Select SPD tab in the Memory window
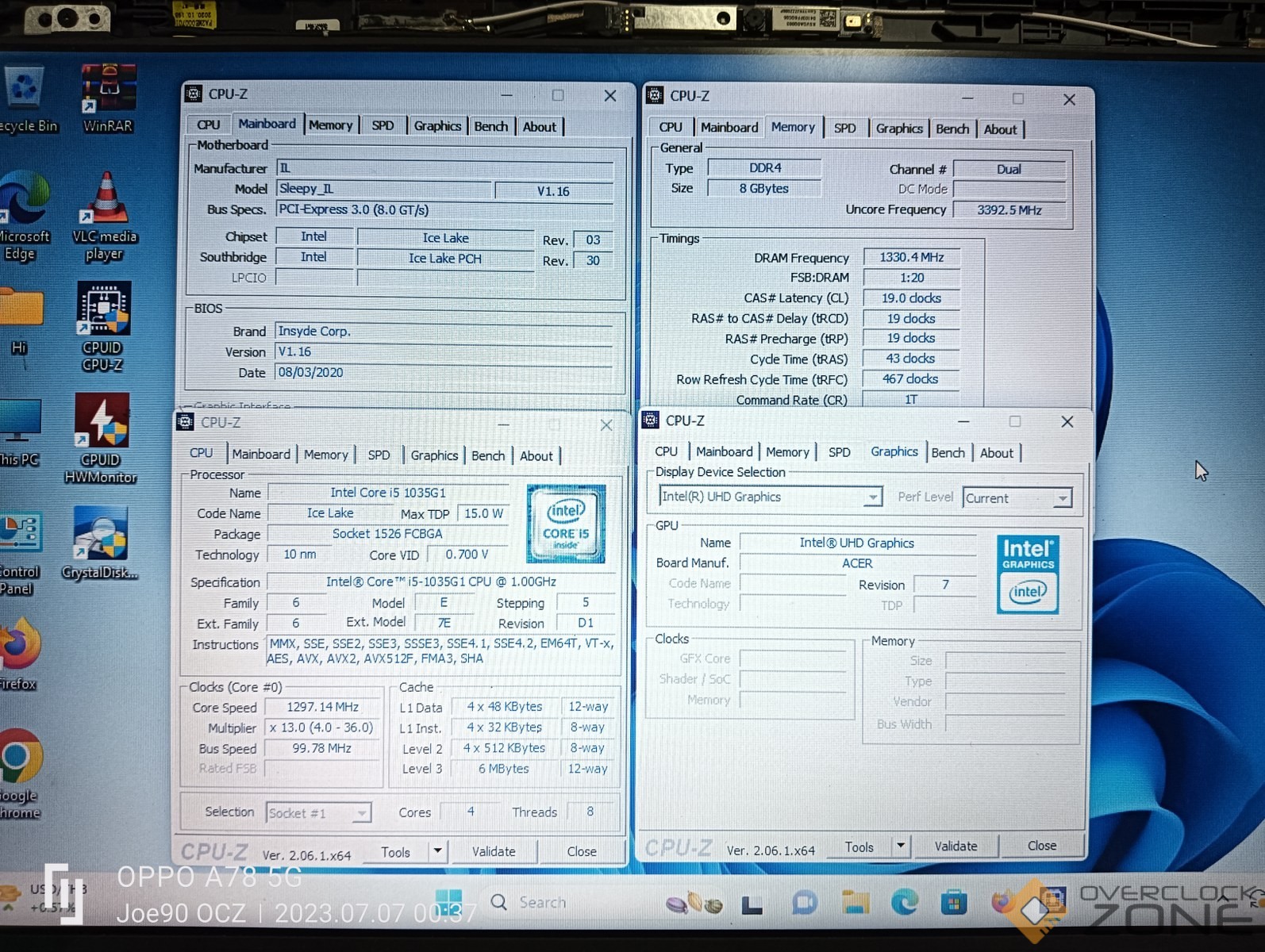 point(845,128)
